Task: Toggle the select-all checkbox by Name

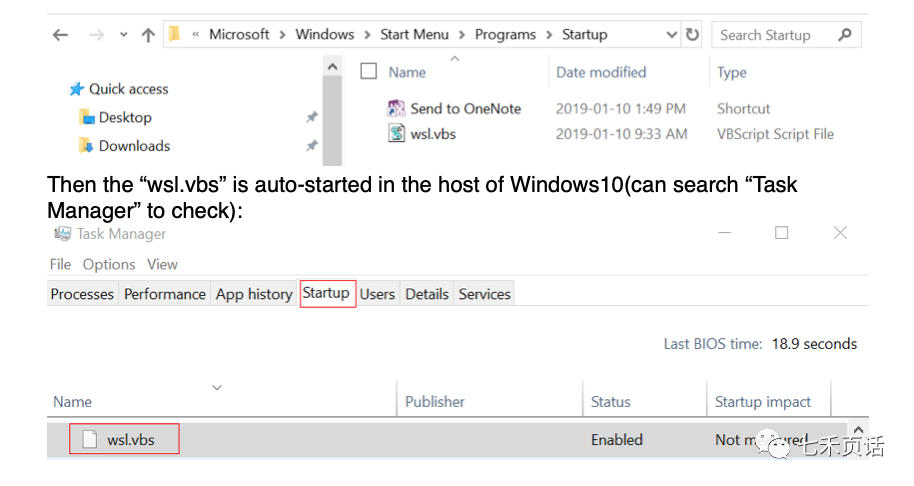Action: (368, 71)
